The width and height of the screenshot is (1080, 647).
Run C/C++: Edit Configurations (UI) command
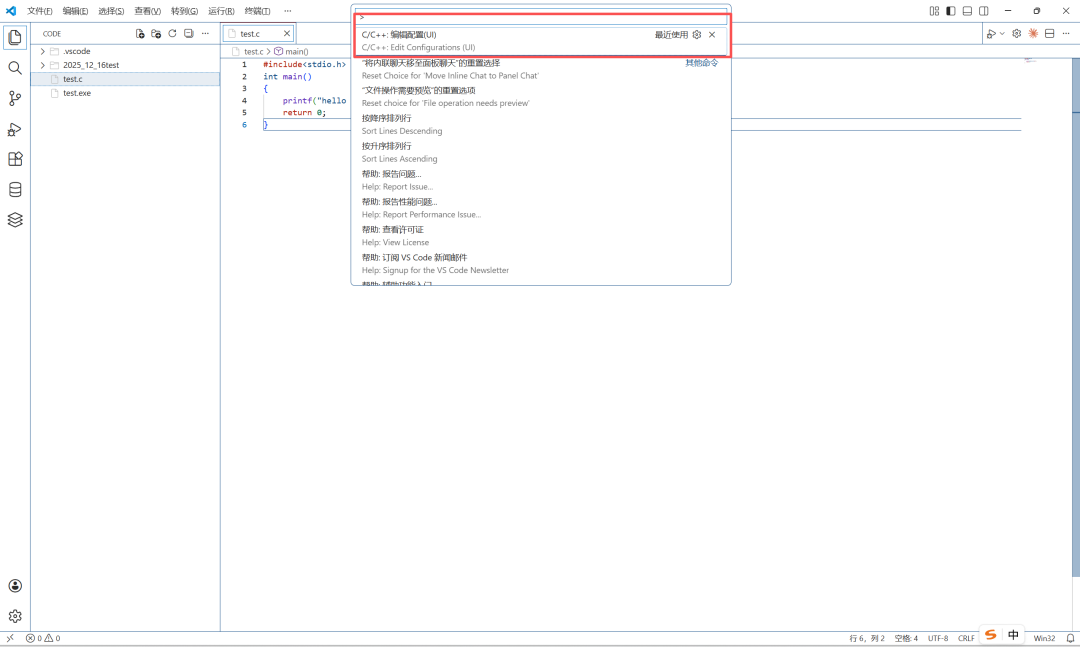click(x=541, y=41)
